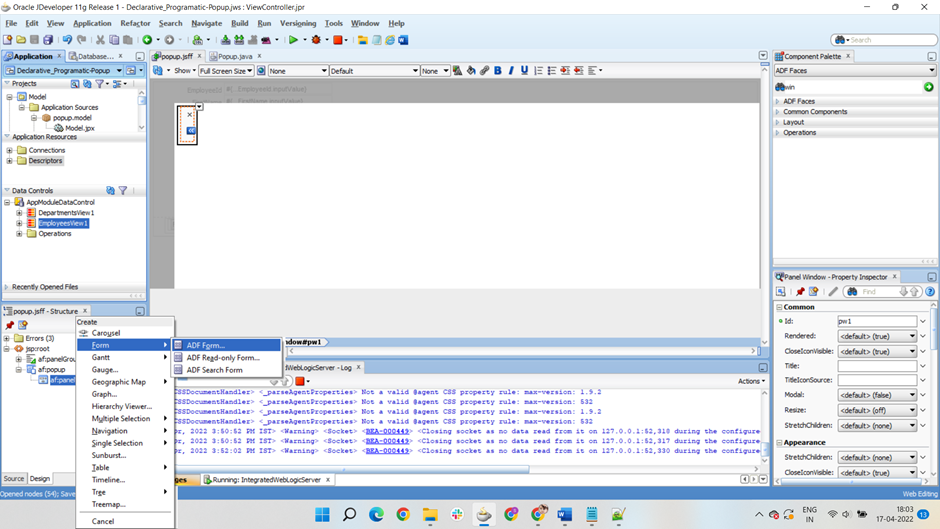Expand the Recently Opened Files section
This screenshot has width=940, height=529.
7,287
